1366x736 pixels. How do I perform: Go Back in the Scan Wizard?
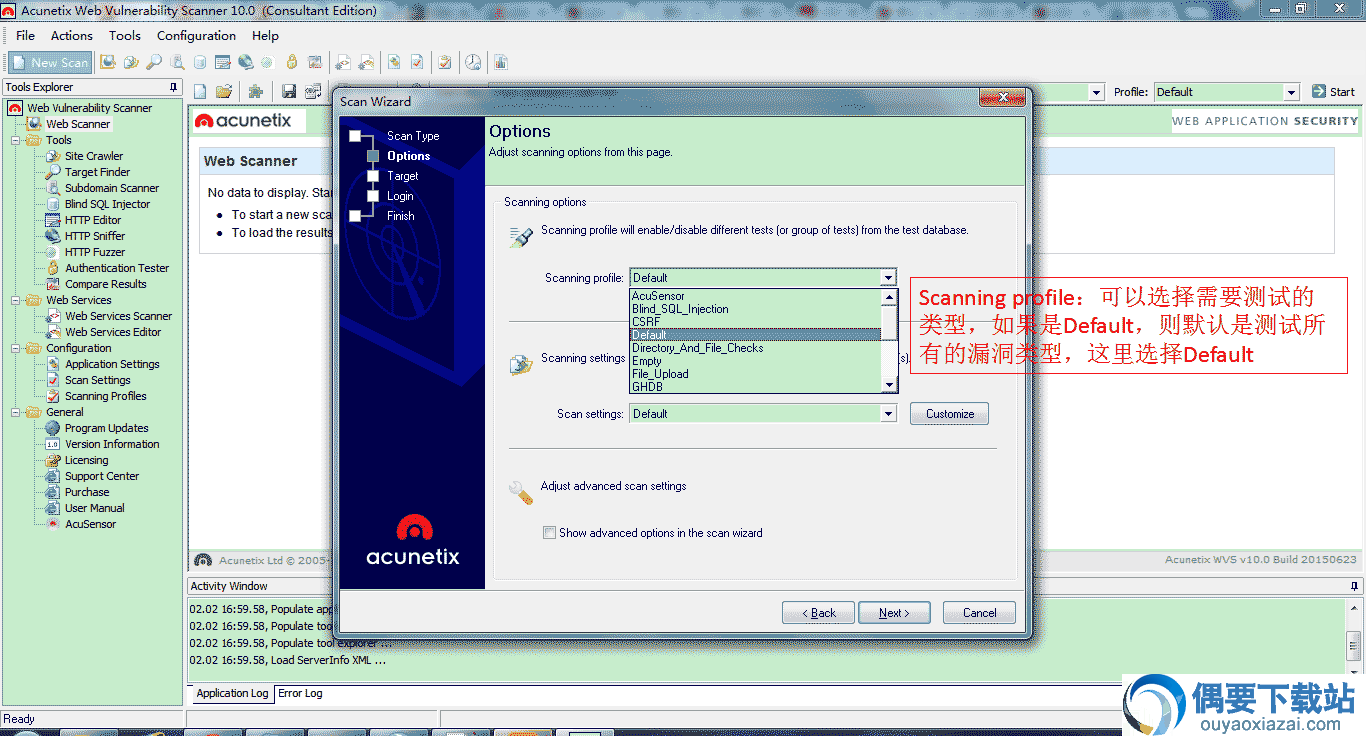(818, 613)
